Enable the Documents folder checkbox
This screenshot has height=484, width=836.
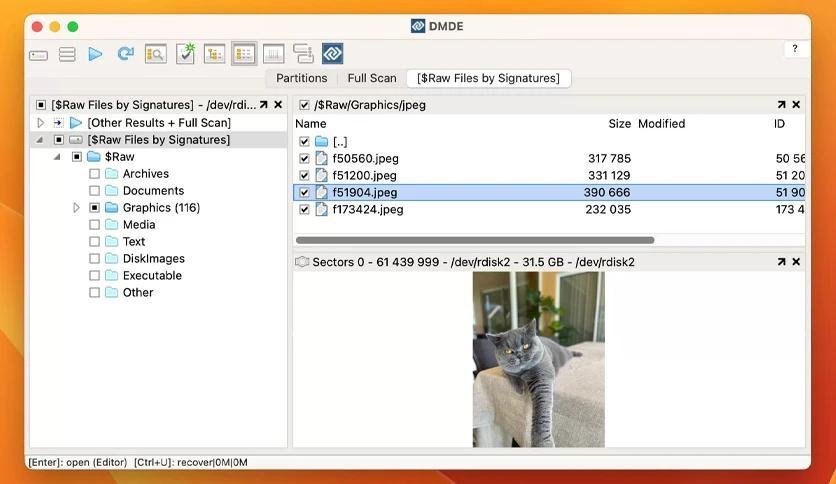[x=95, y=191]
